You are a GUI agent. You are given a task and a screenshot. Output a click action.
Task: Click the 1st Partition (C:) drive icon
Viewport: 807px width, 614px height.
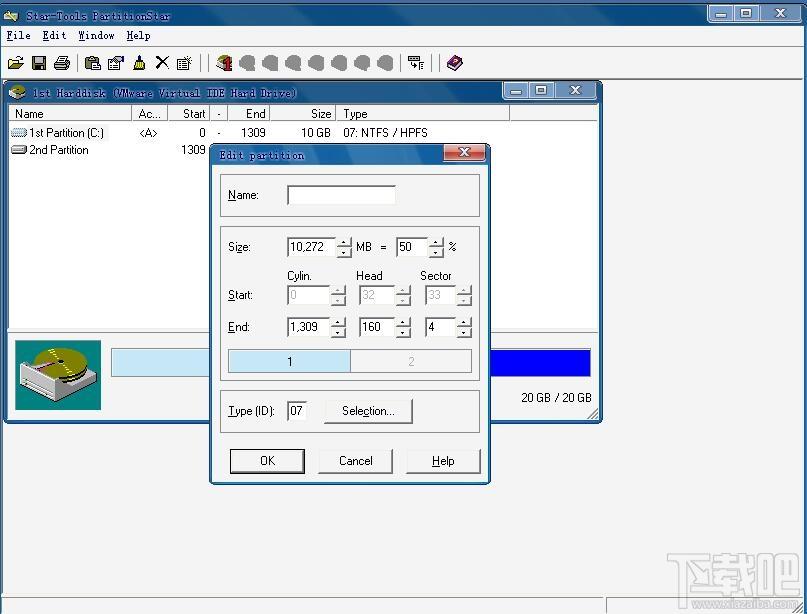19,133
